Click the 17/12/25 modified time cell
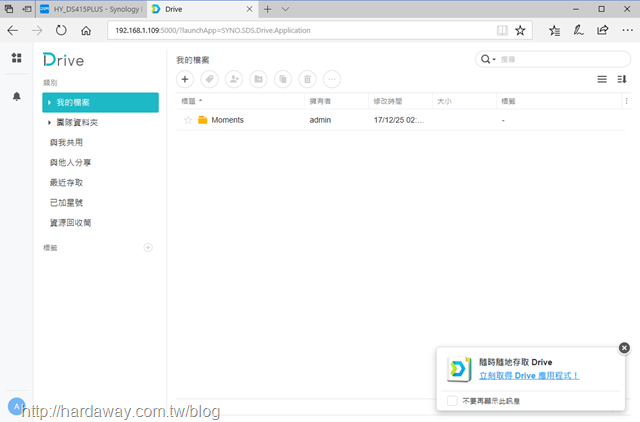The image size is (640, 422). click(399, 120)
